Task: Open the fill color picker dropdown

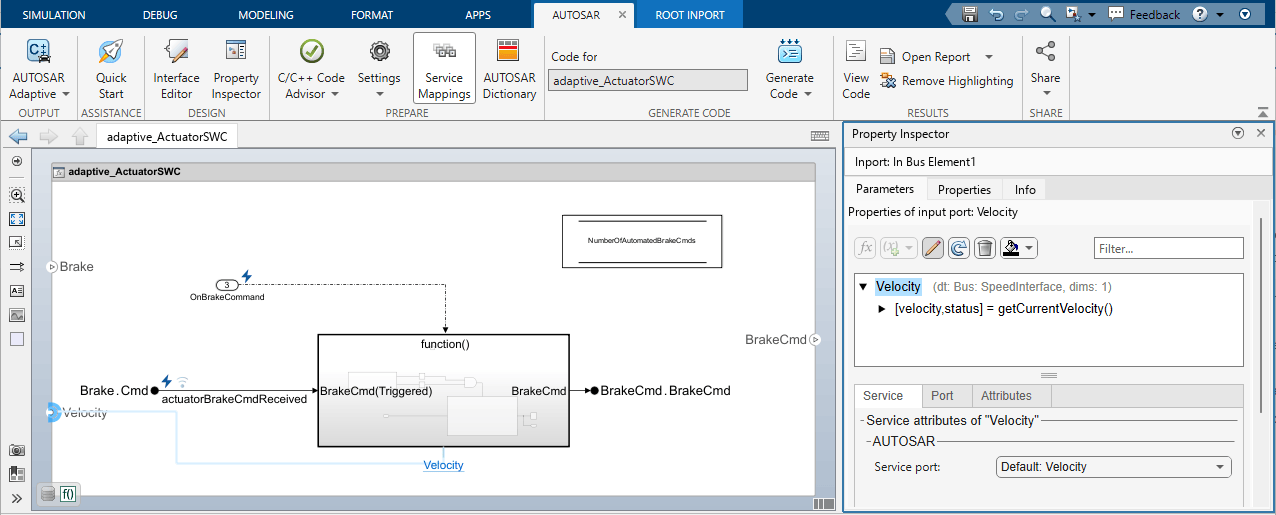Action: pyautogui.click(x=1030, y=248)
